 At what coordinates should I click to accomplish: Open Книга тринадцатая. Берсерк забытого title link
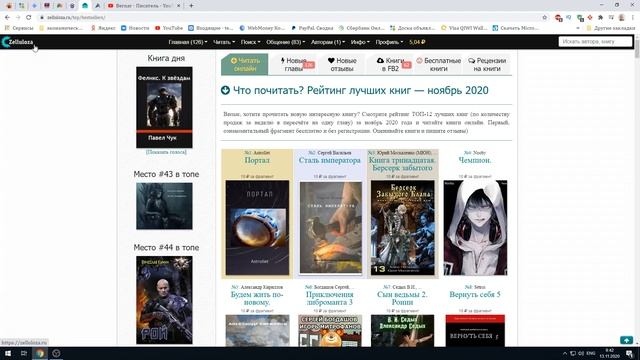click(x=402, y=164)
